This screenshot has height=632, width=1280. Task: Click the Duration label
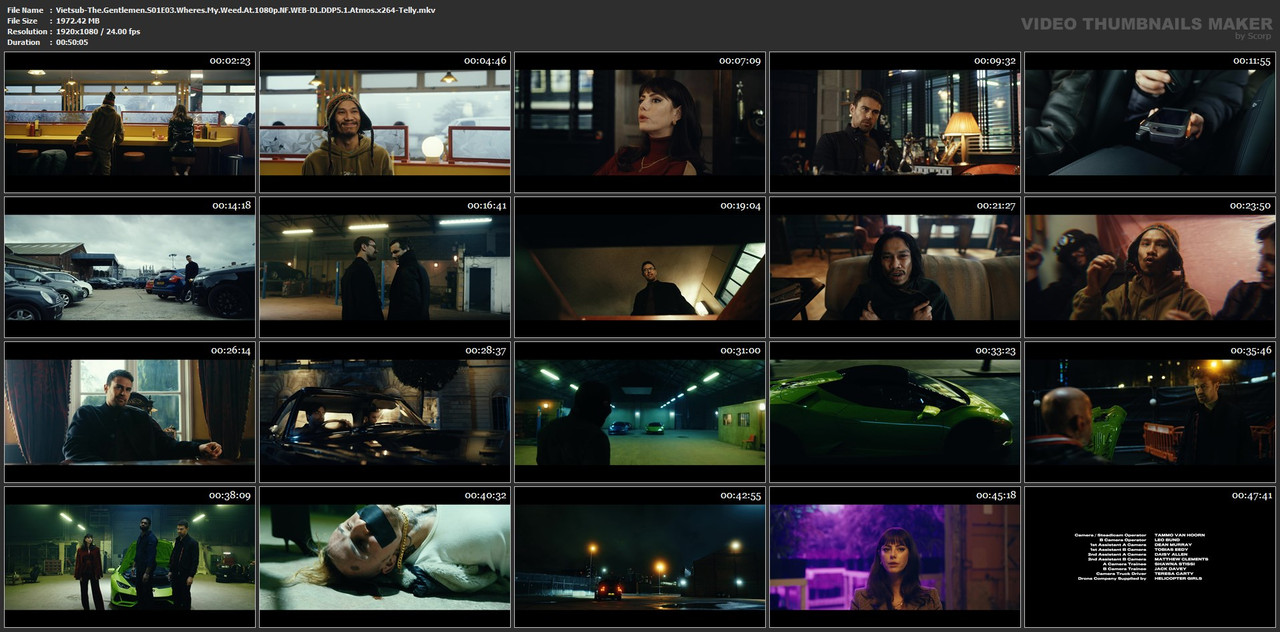(23, 43)
